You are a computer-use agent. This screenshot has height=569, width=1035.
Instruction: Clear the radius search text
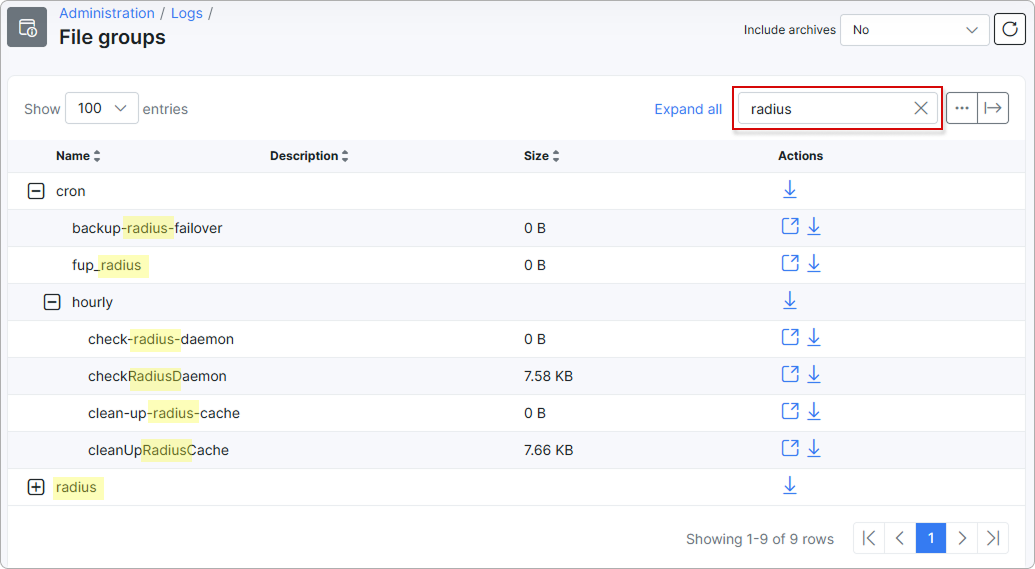click(921, 108)
